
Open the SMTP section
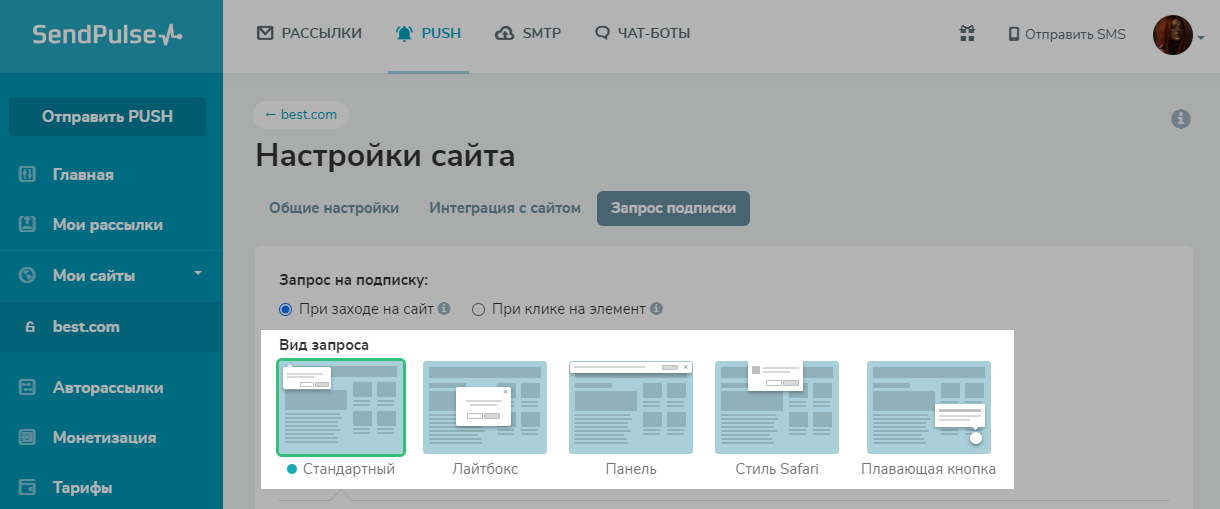point(528,33)
